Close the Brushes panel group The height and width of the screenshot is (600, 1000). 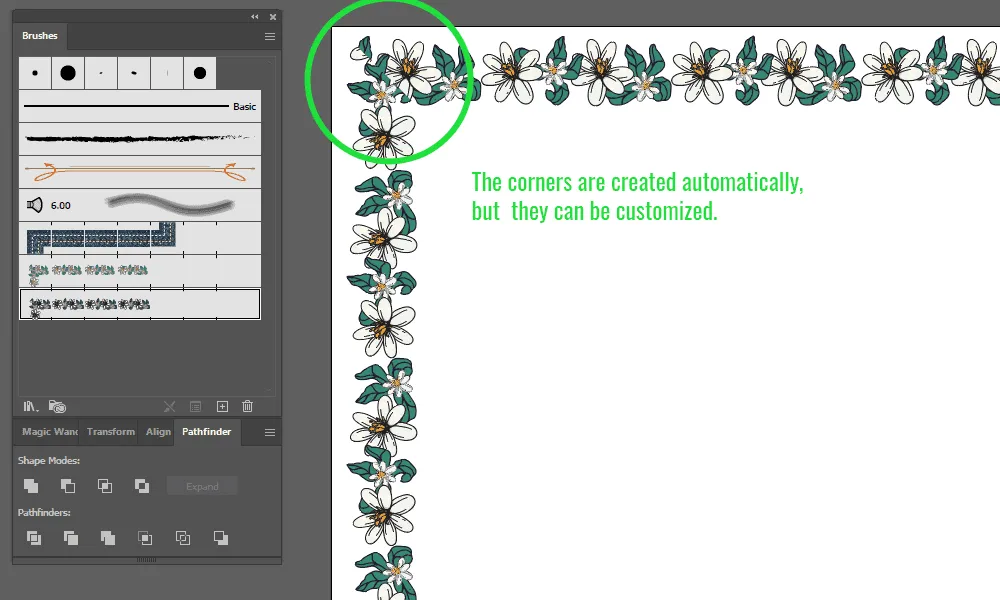pos(273,17)
